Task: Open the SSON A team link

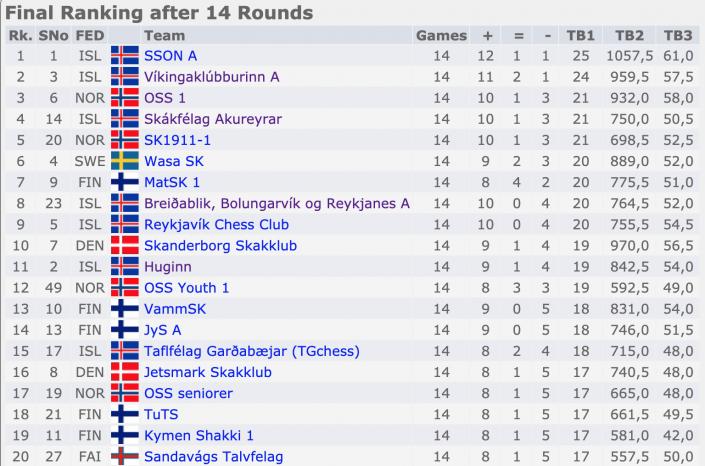Action: [x=170, y=56]
